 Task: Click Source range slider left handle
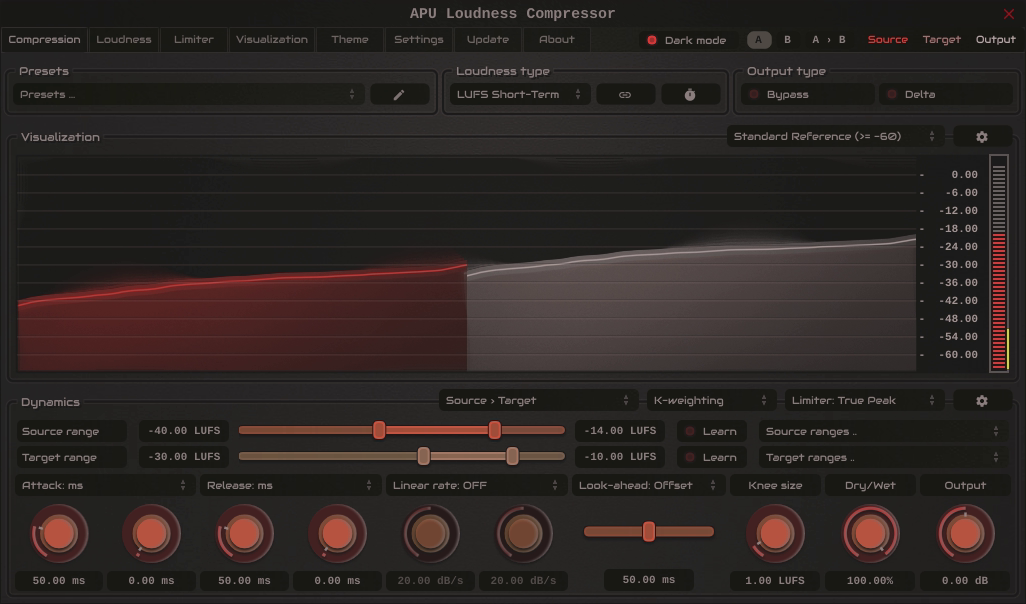(379, 430)
